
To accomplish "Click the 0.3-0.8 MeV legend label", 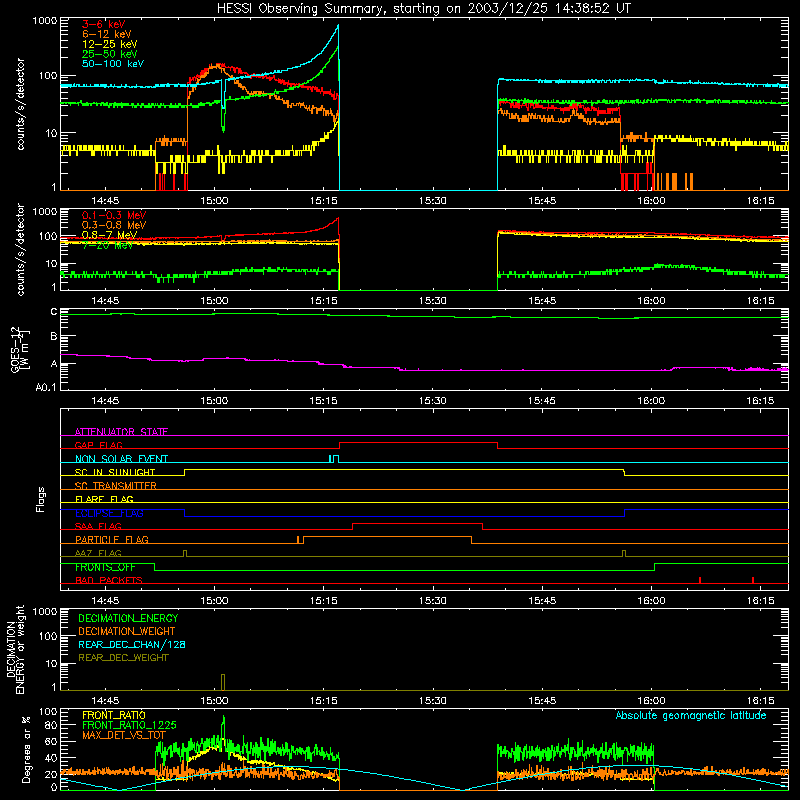I will (x=114, y=225).
